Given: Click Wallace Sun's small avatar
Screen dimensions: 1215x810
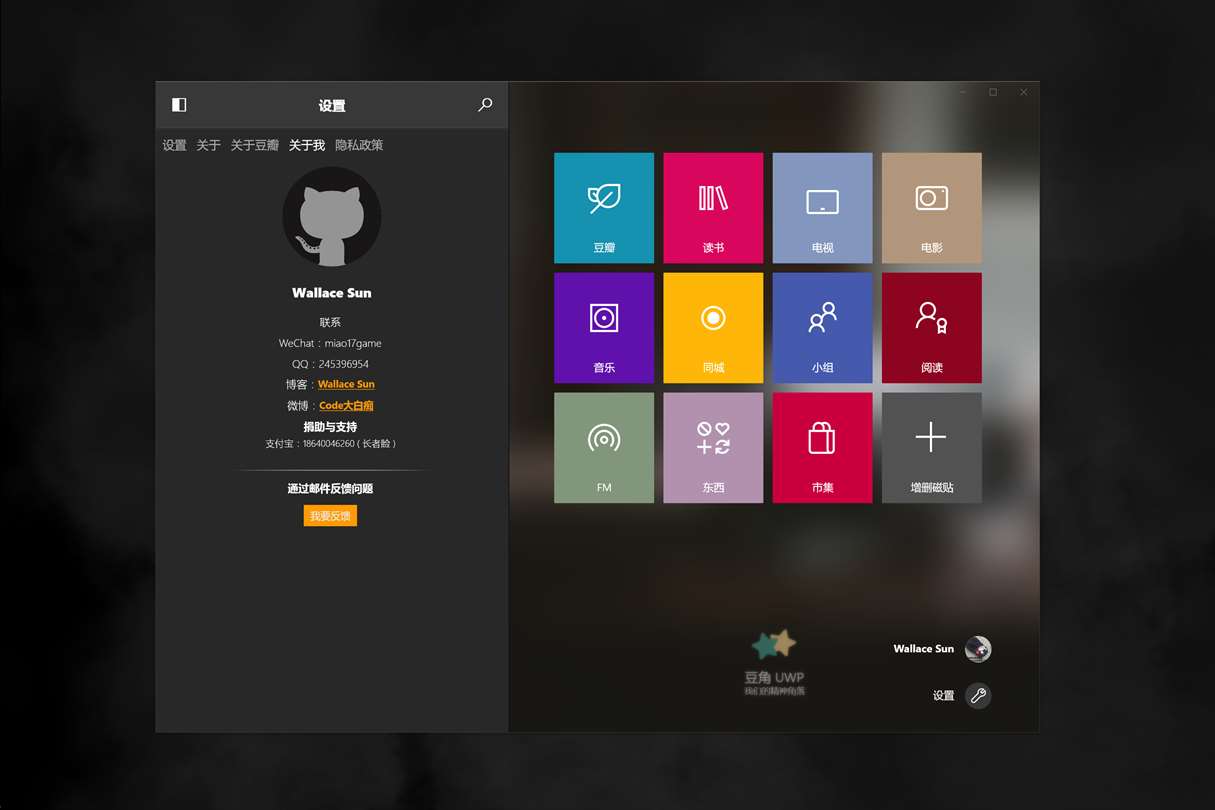Looking at the screenshot, I should (978, 649).
